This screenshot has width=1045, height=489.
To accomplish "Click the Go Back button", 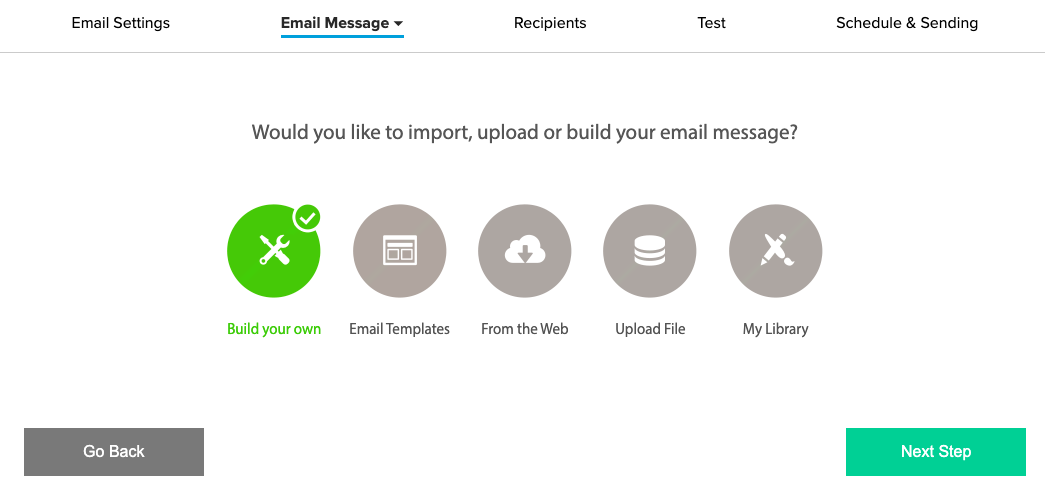I will [x=114, y=452].
